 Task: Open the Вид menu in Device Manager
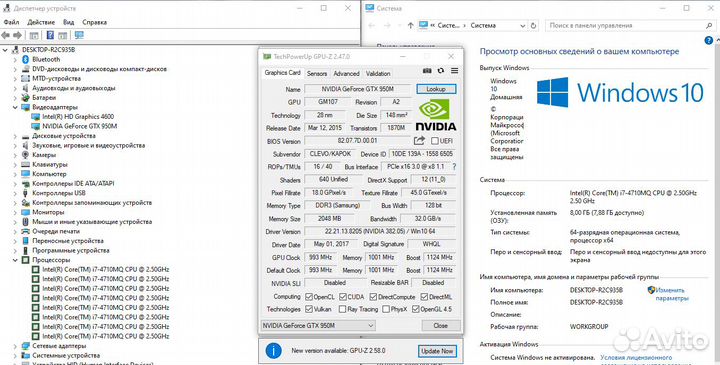point(68,22)
